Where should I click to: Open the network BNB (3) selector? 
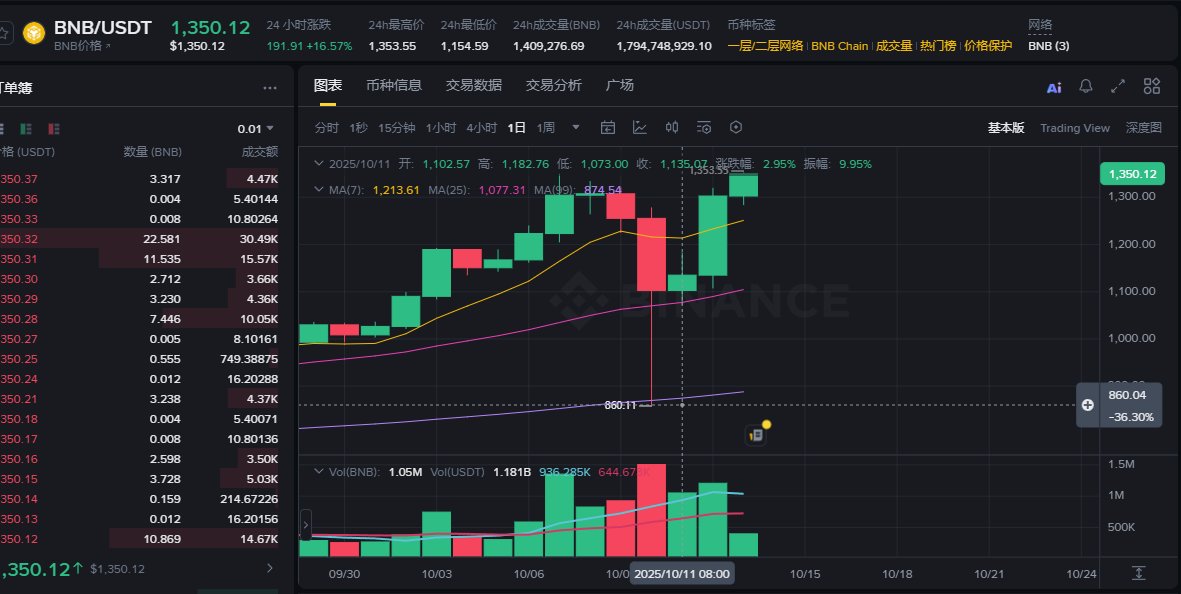pos(1048,46)
